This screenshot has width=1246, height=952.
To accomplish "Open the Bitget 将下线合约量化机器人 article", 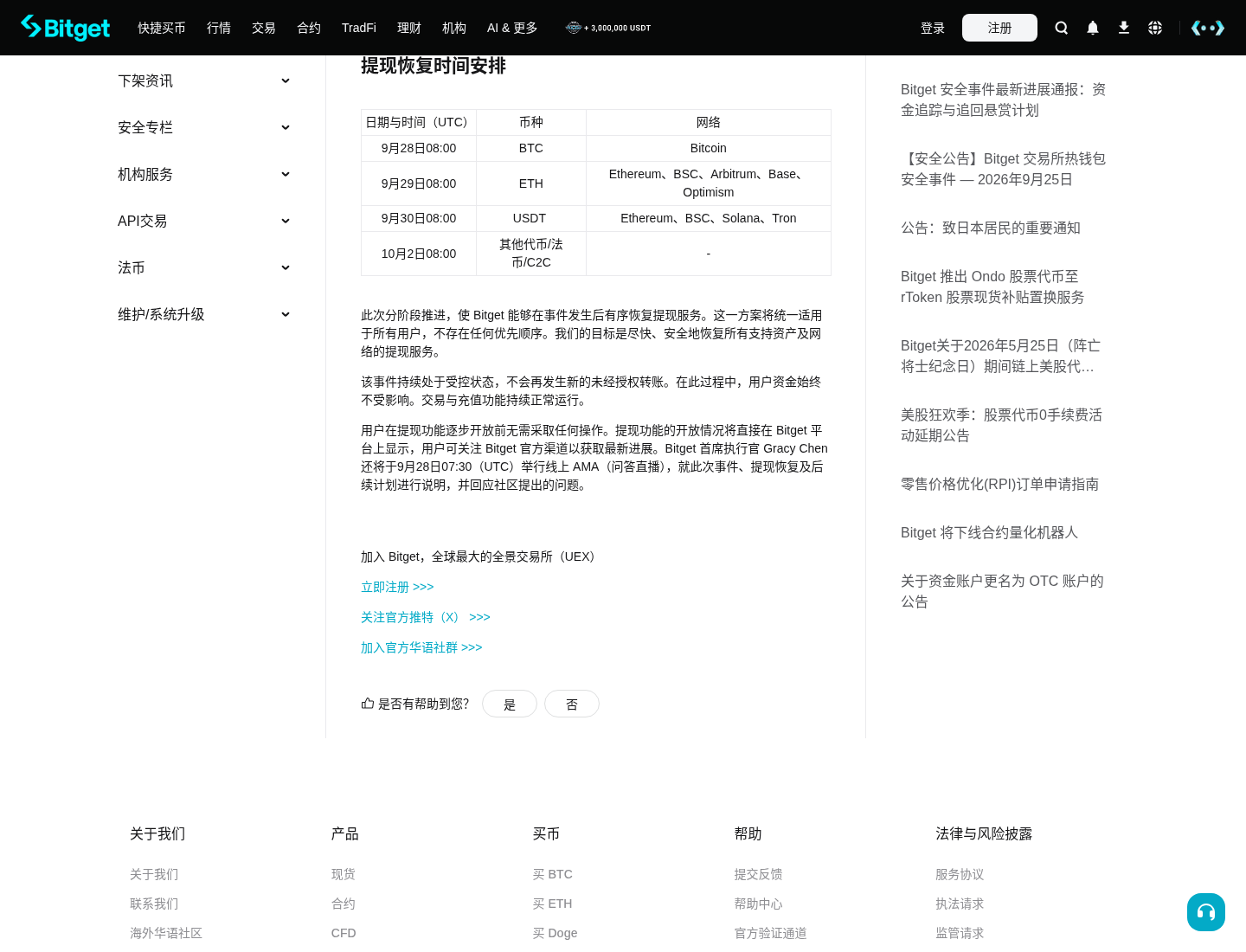I will [x=990, y=532].
